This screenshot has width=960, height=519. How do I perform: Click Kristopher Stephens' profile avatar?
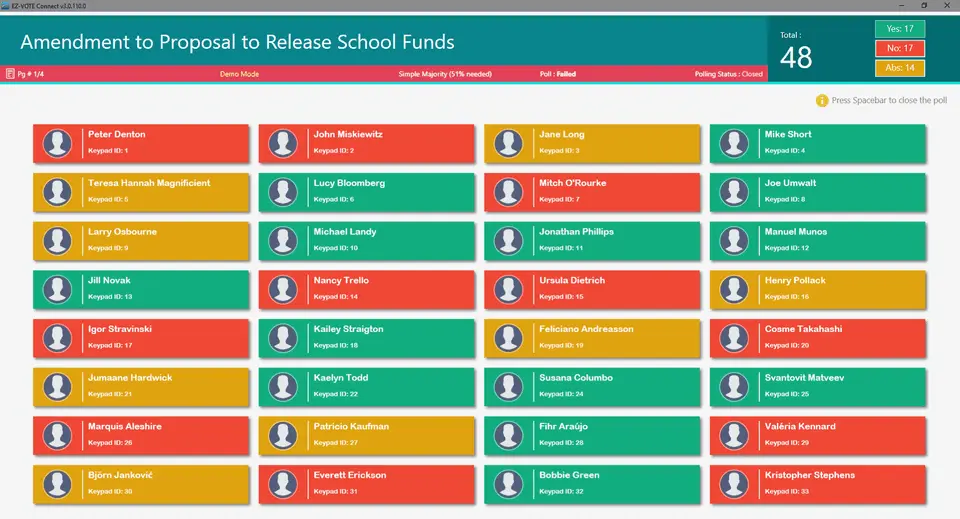pos(734,484)
